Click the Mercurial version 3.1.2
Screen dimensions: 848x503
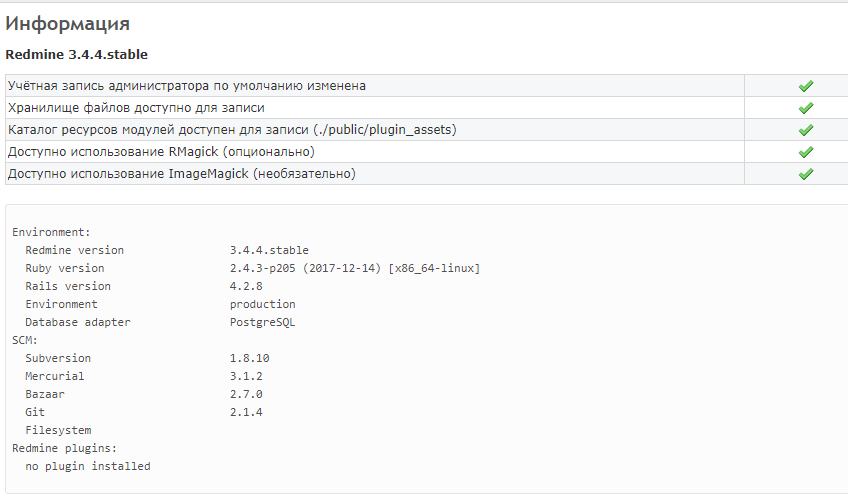246,376
